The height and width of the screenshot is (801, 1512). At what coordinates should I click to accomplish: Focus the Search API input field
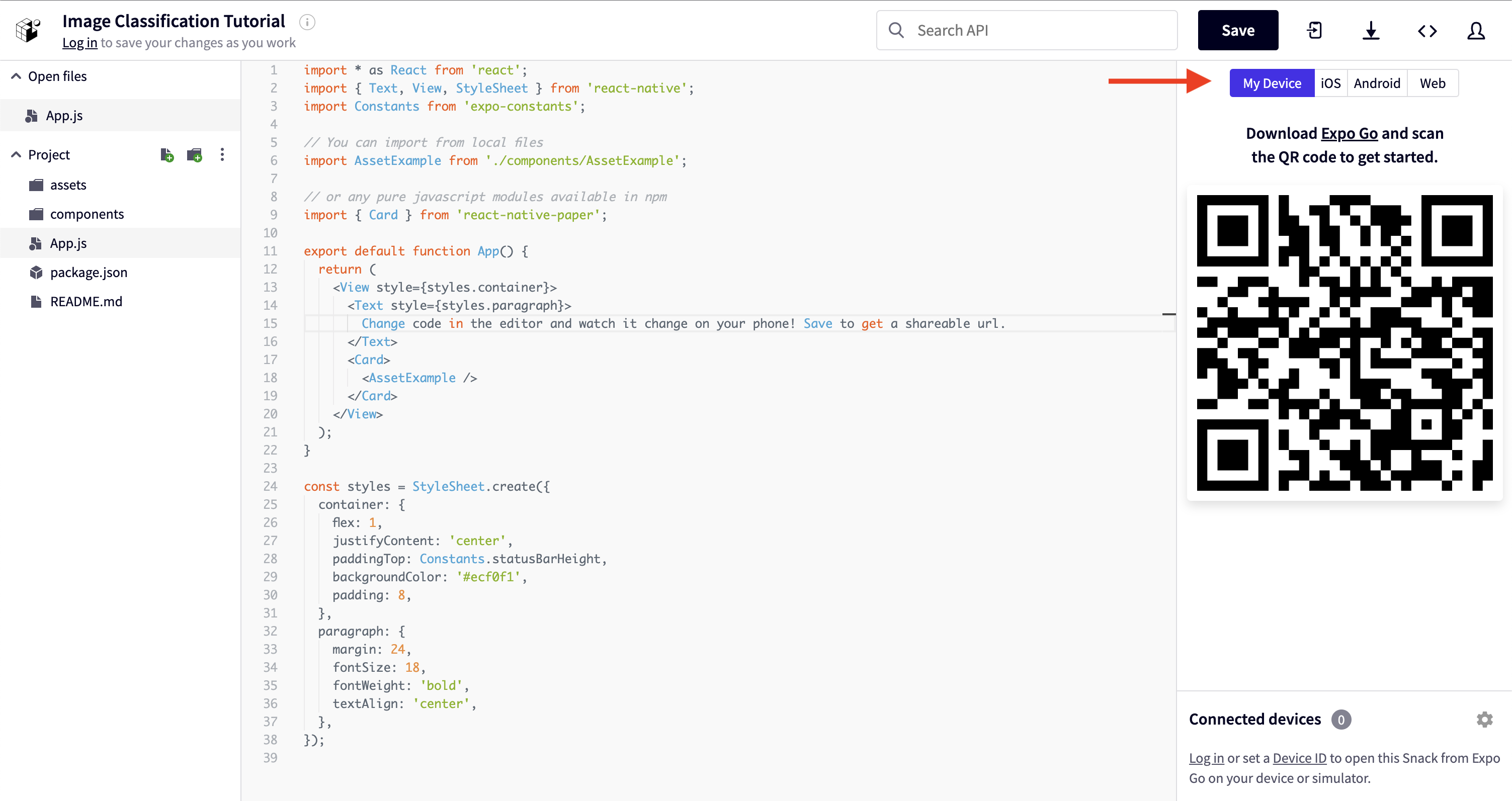(1027, 30)
